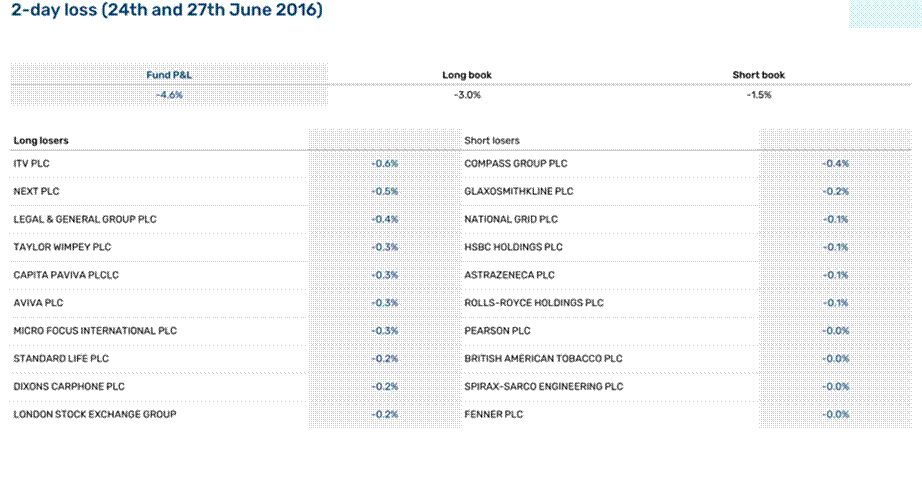This screenshot has height=498, width=922.
Task: Select HSBC Holdings' -0.1% value
Action: [836, 247]
